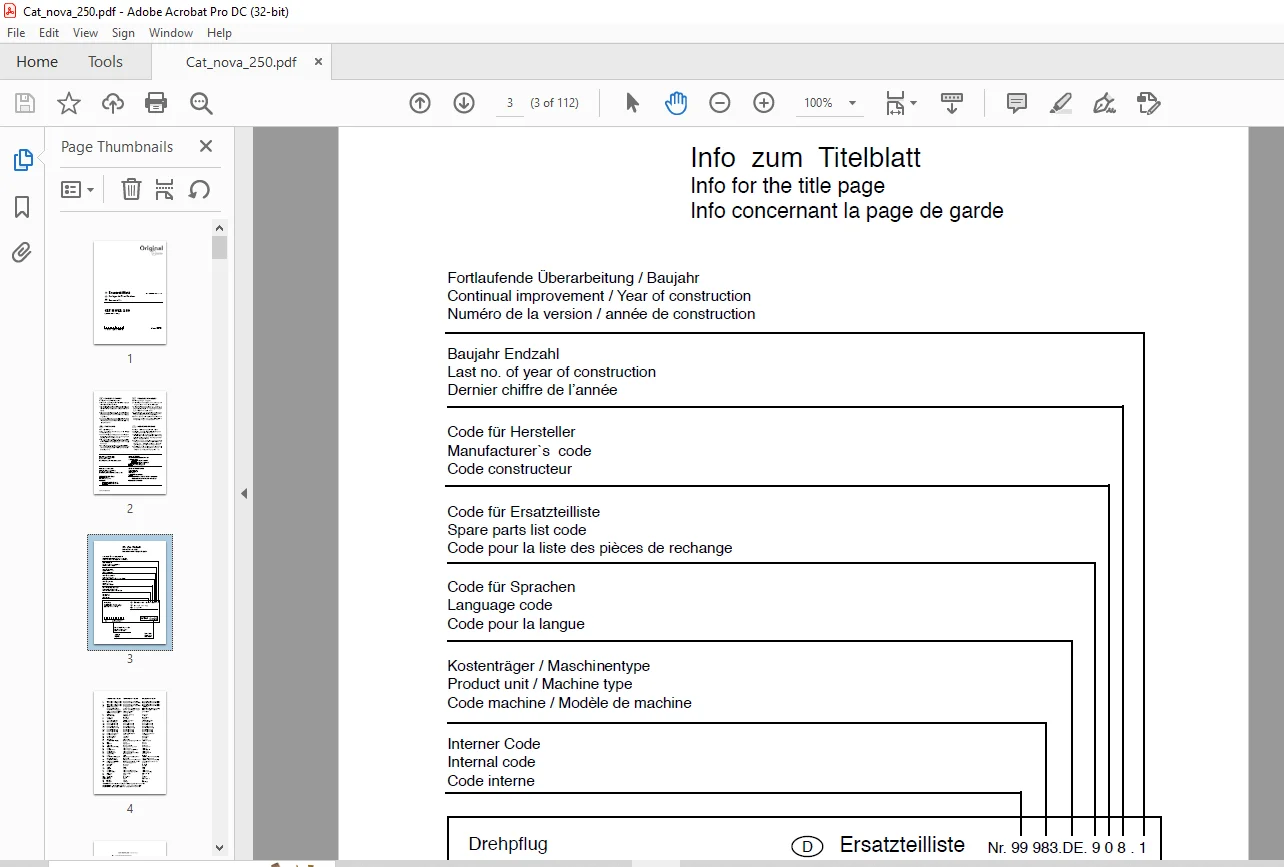Screen dimensions: 1284x867
Task: Select the arrow selection tool
Action: coord(632,103)
